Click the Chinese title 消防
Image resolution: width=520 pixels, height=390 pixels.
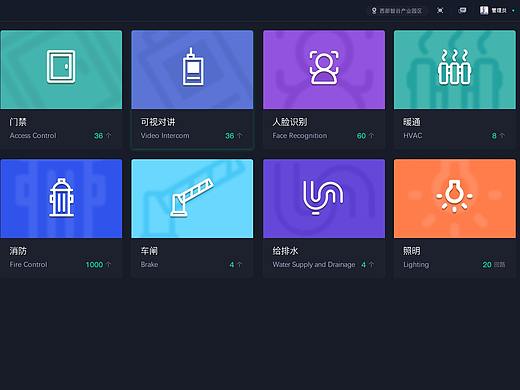pyautogui.click(x=18, y=251)
